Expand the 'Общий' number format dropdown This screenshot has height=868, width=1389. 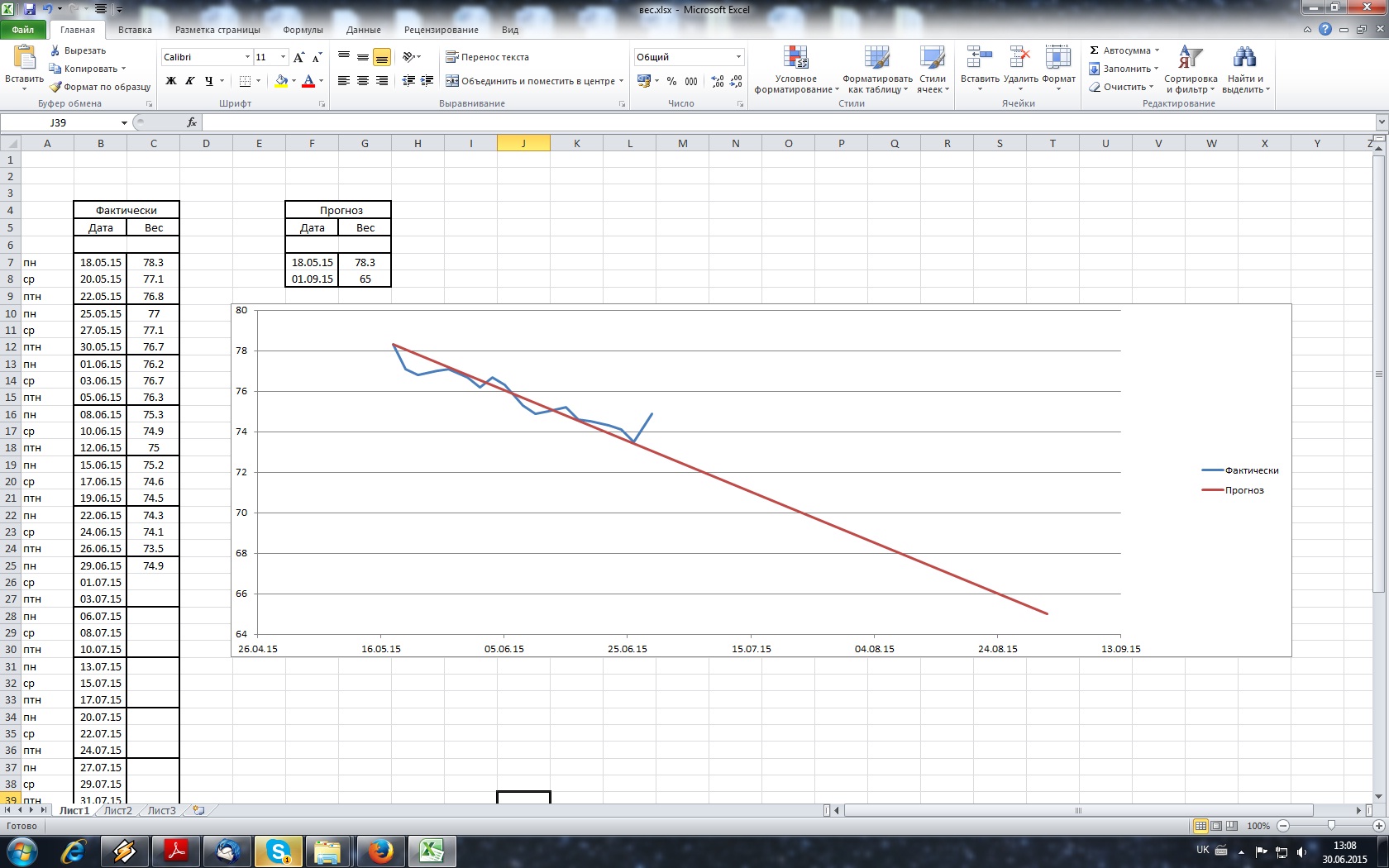(738, 57)
